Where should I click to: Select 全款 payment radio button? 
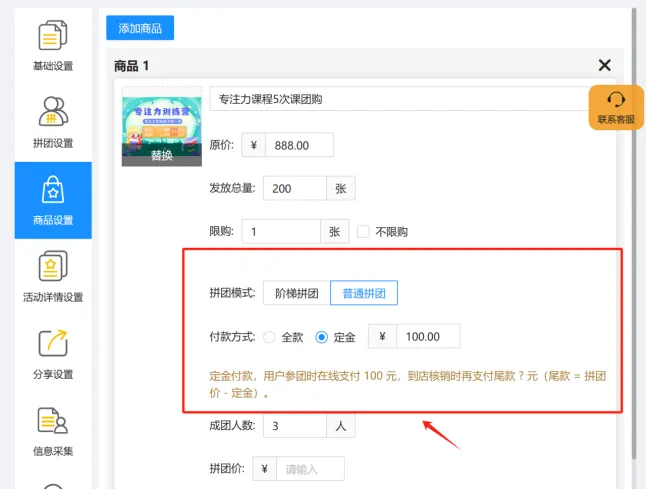click(270, 337)
